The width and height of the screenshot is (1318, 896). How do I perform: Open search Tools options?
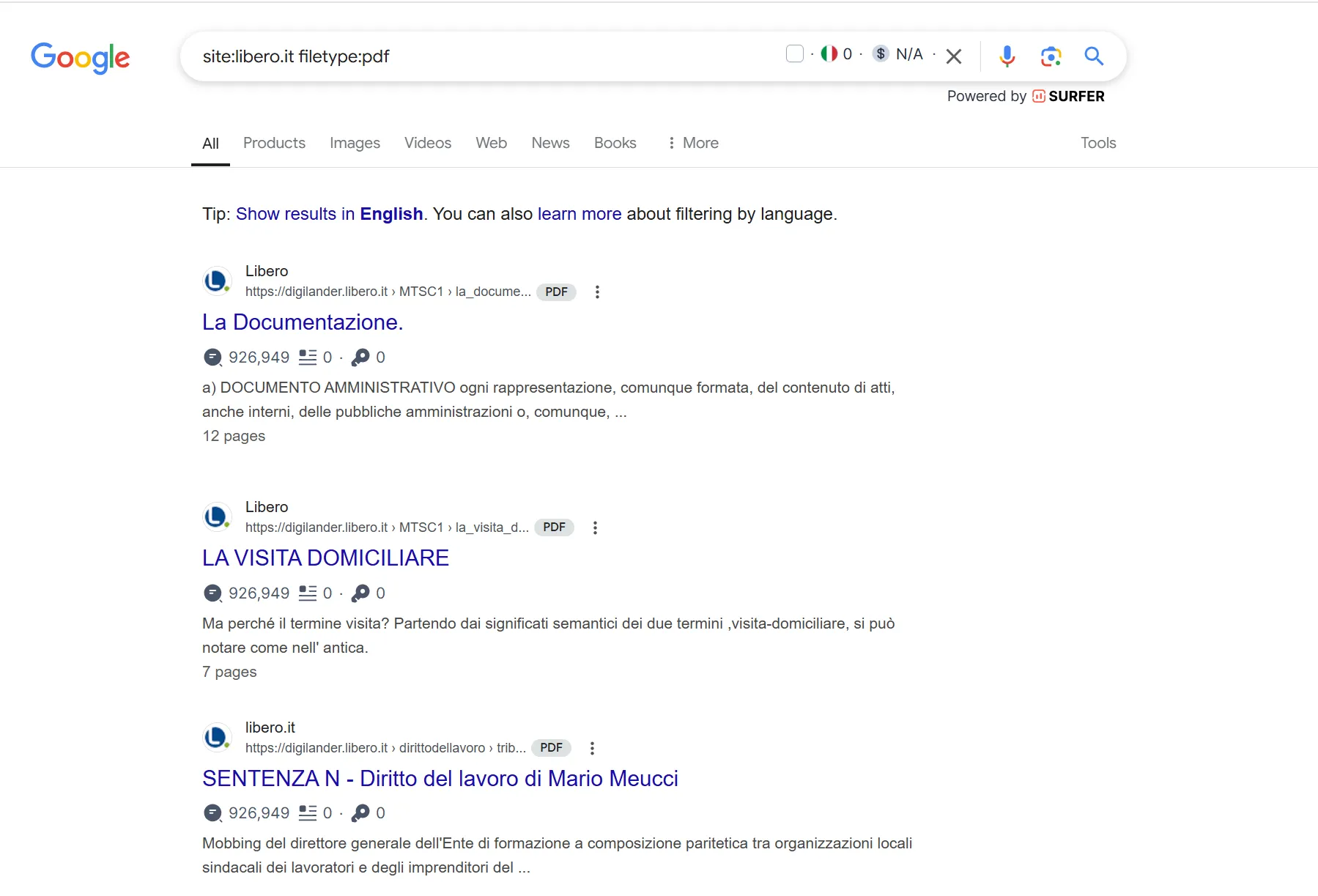tap(1098, 143)
